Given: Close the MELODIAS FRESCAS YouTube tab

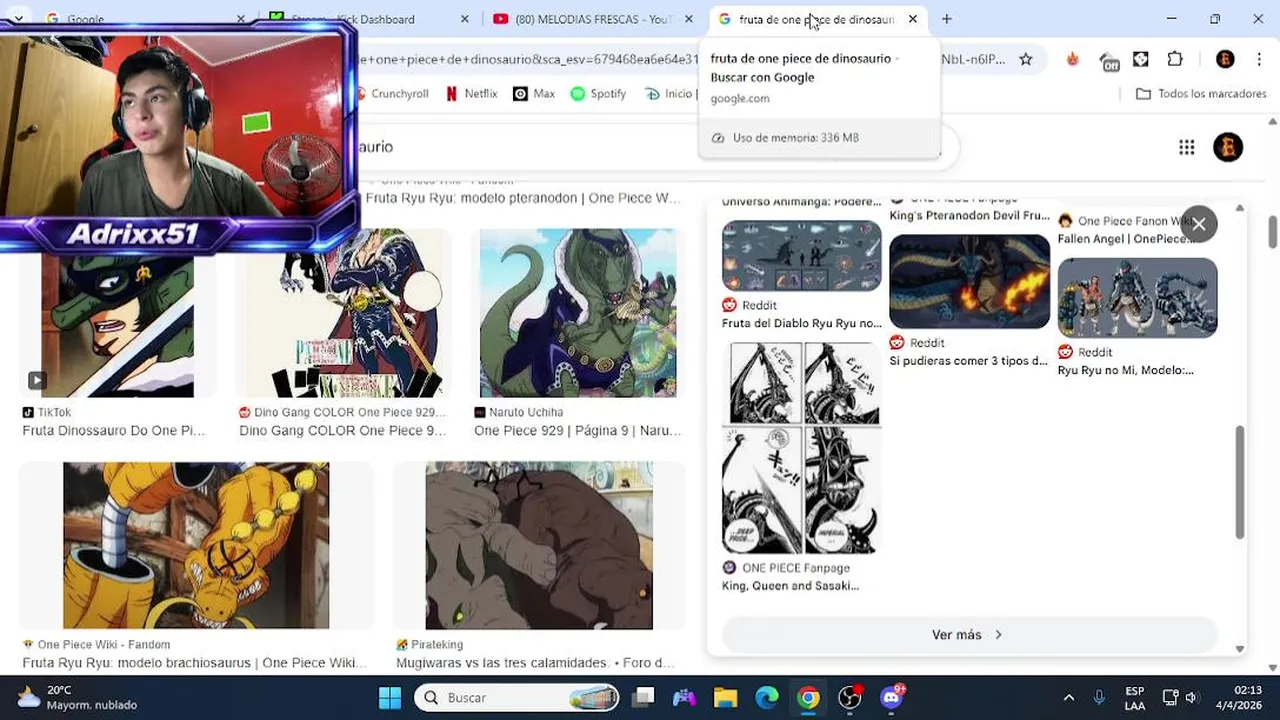Looking at the screenshot, I should pos(688,19).
